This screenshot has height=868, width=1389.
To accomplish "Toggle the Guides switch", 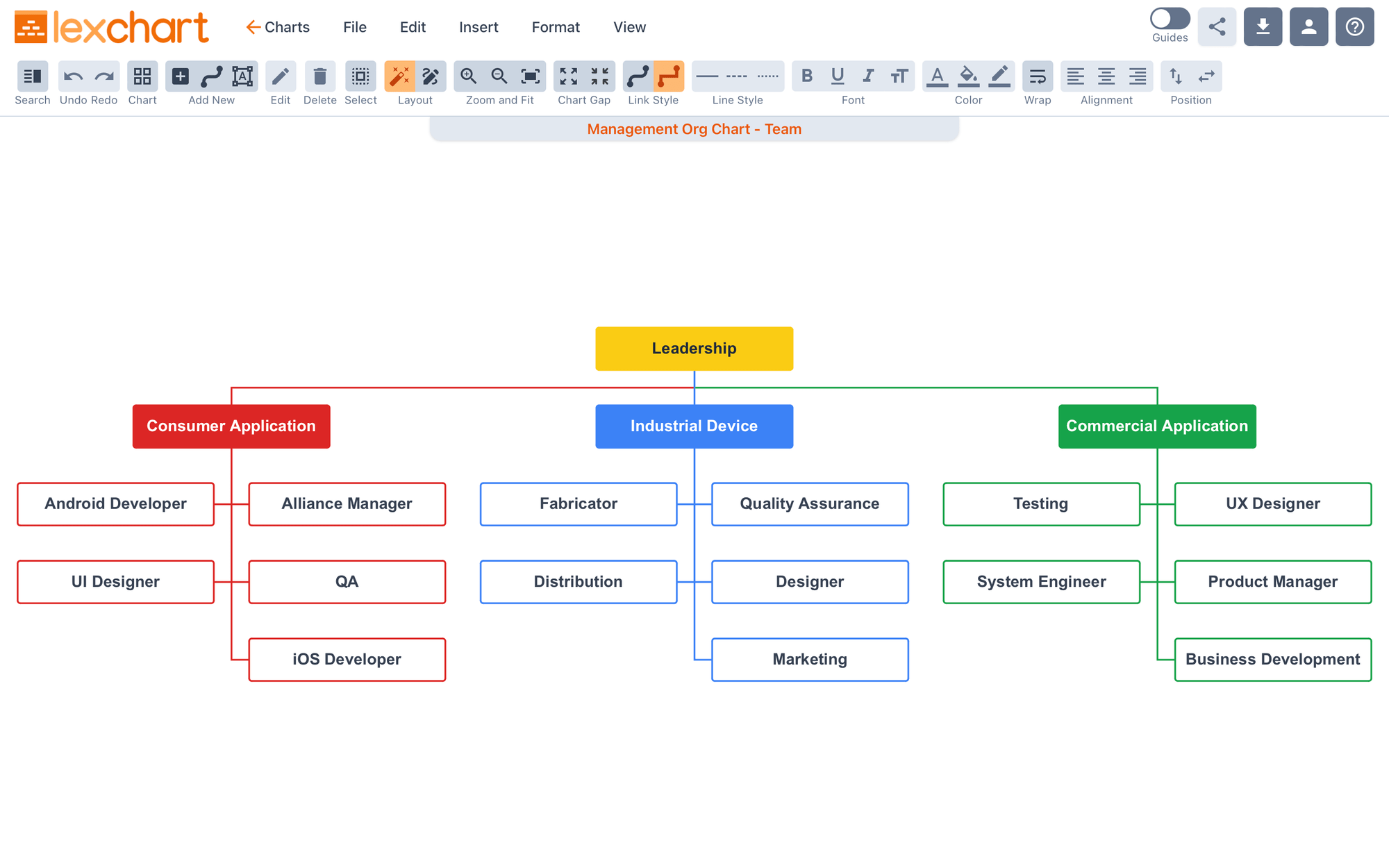I will [x=1170, y=19].
